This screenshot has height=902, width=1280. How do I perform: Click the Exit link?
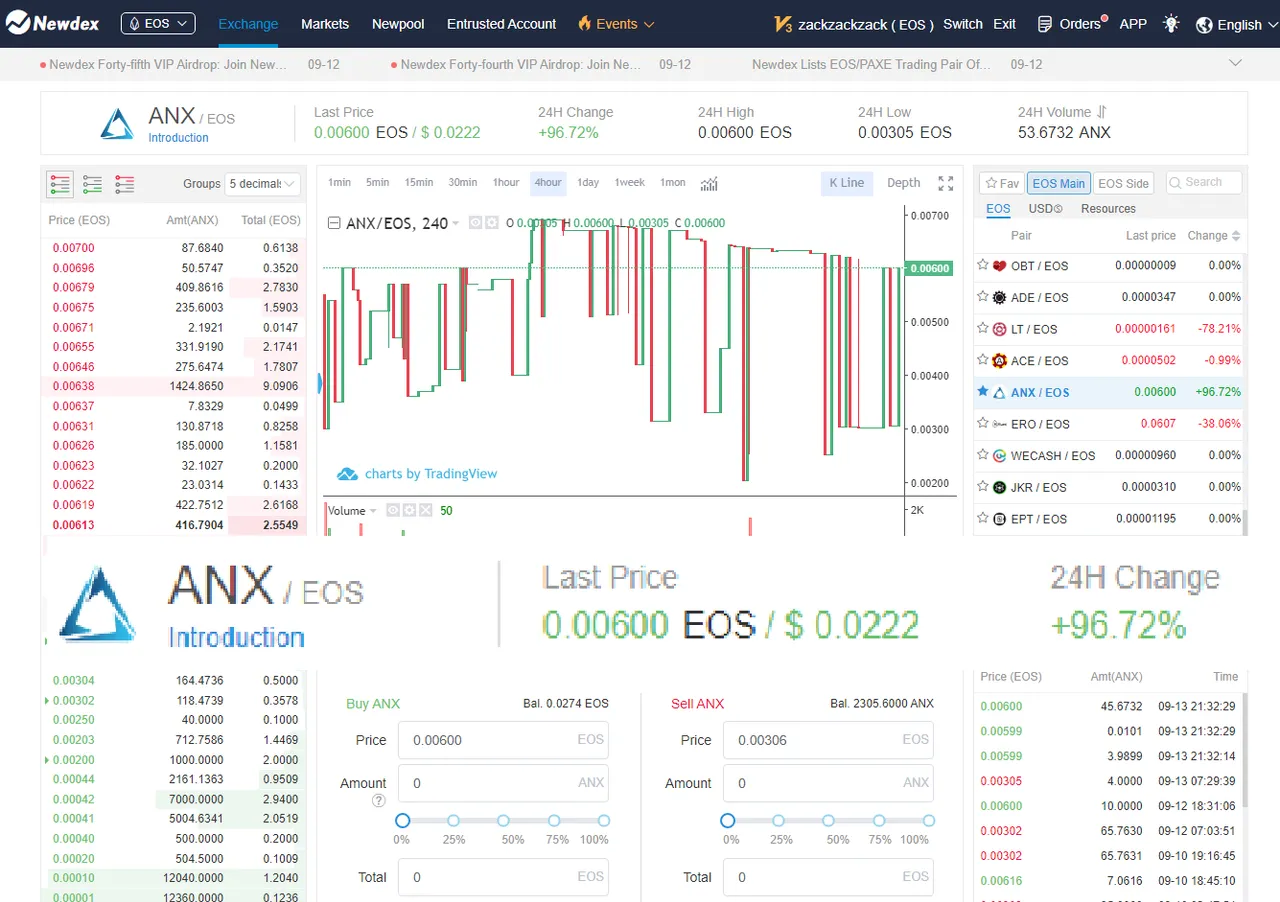(1005, 24)
